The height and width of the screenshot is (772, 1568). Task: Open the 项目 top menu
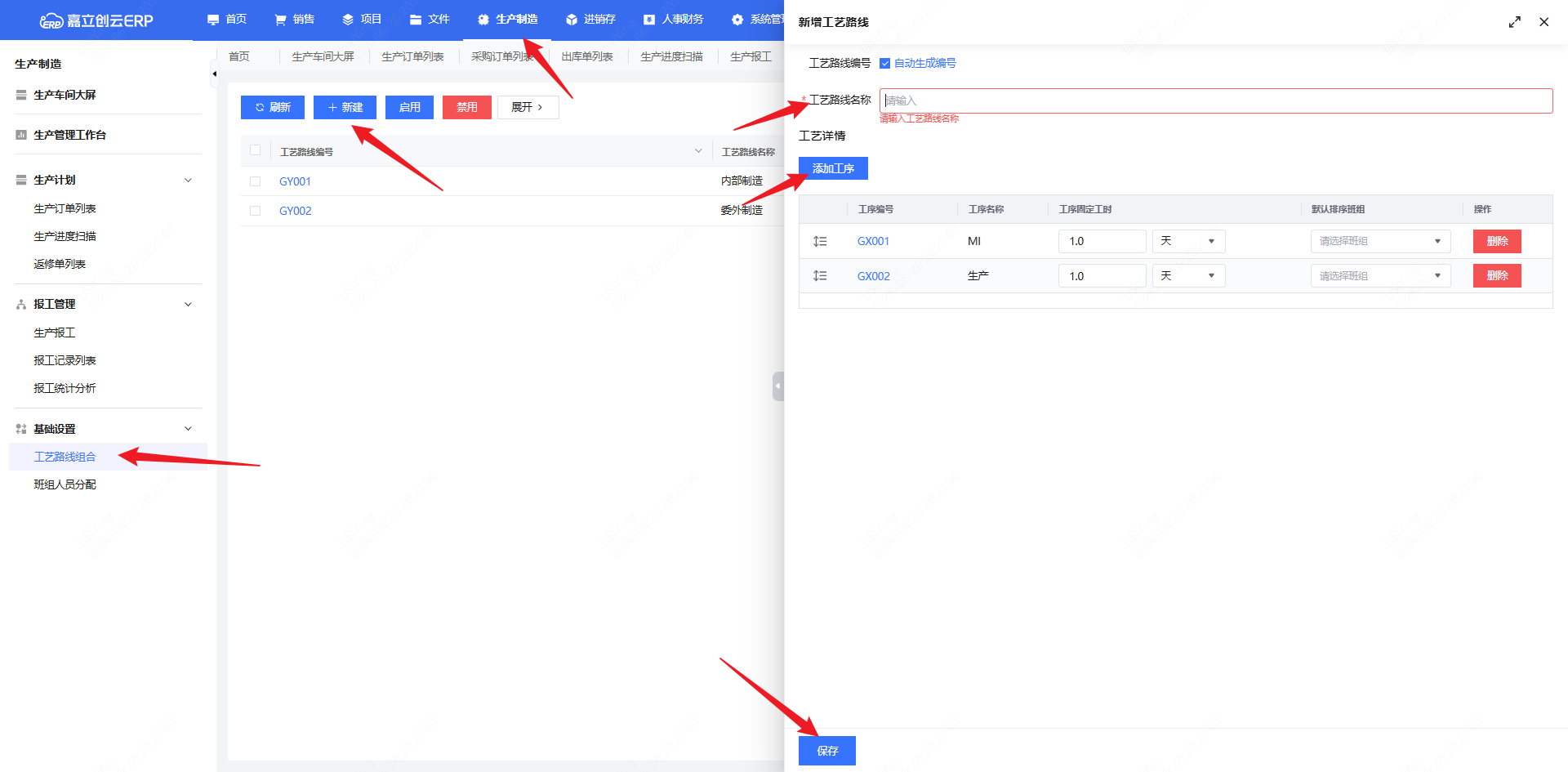pyautogui.click(x=362, y=19)
